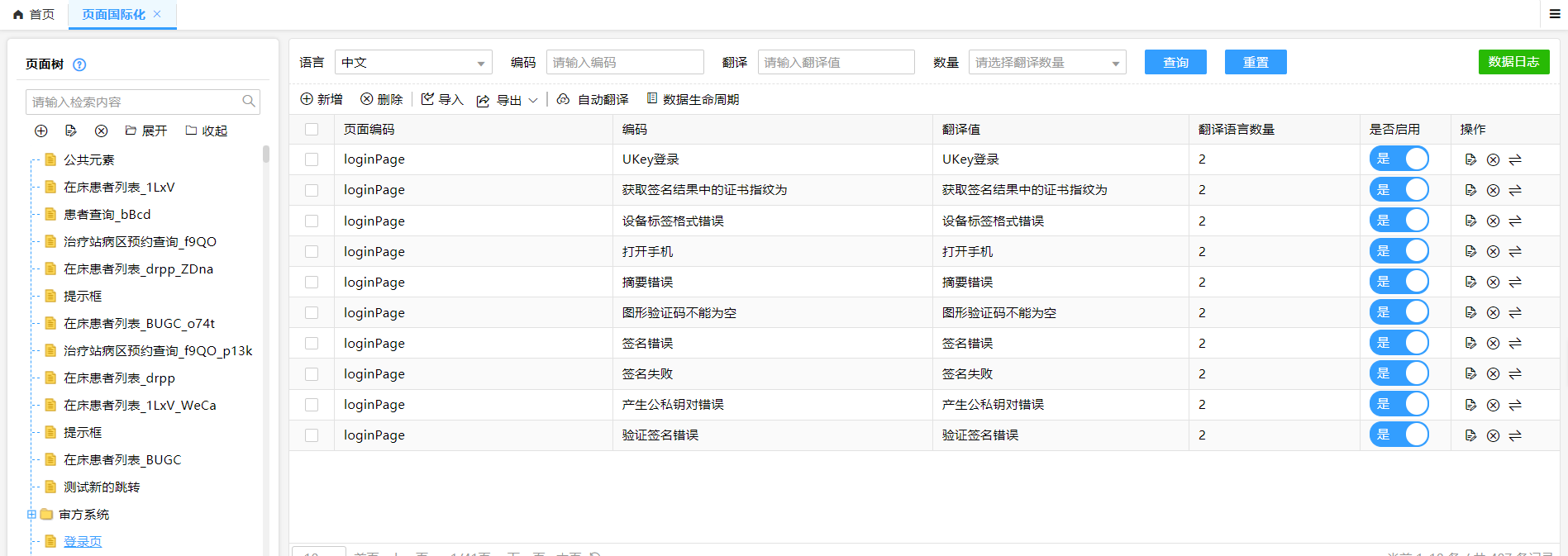
Task: Open the 语言 dropdown showing 中文
Action: 413,62
